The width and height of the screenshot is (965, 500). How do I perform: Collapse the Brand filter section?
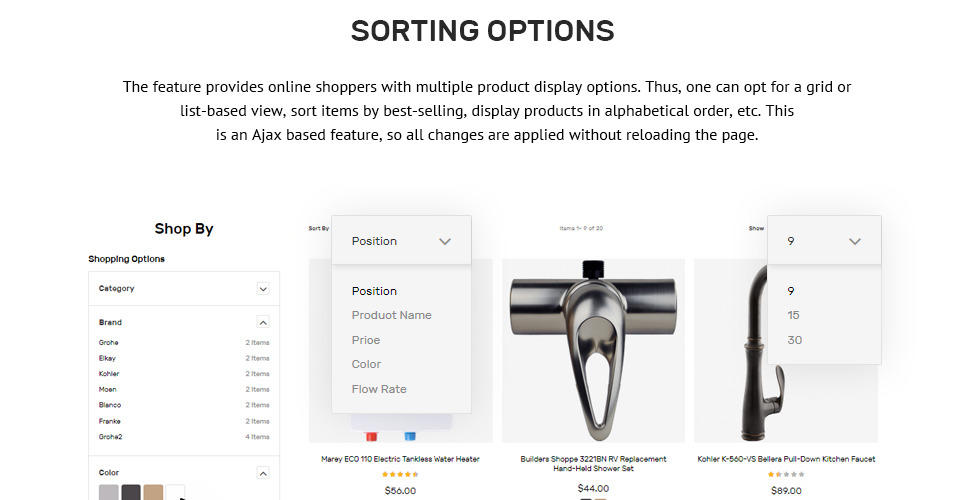[x=263, y=323]
